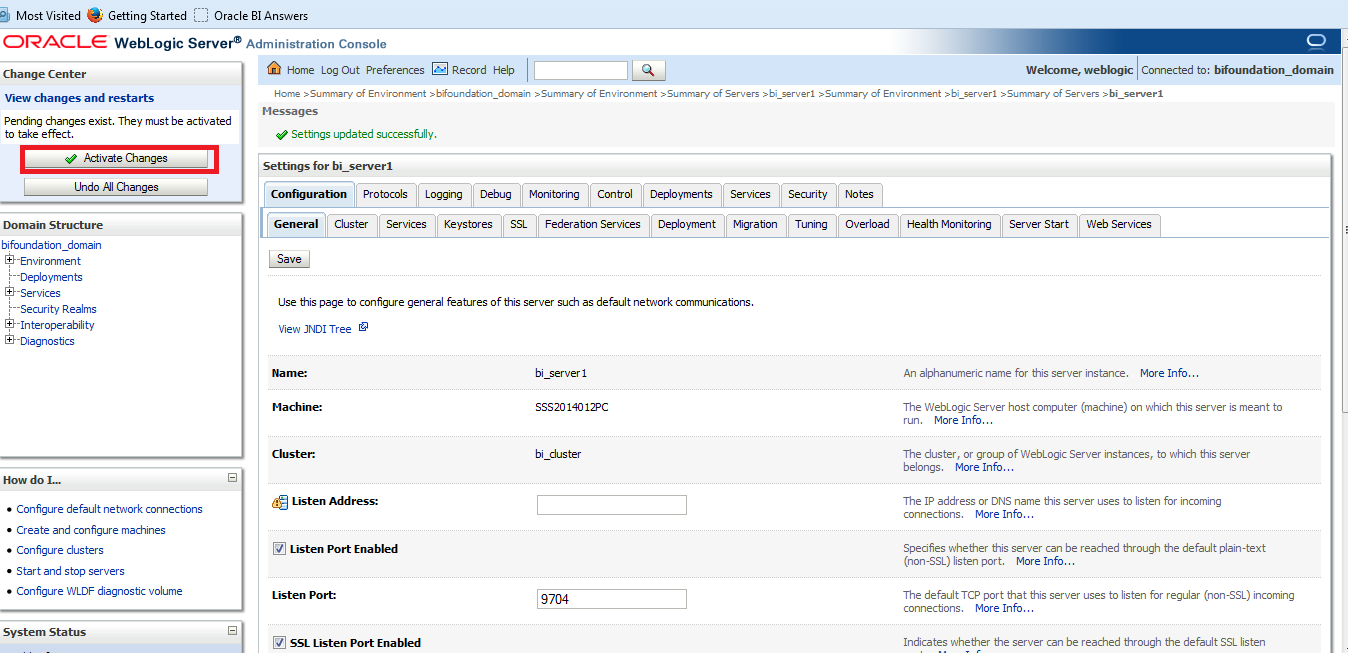Image resolution: width=1348 pixels, height=653 pixels.
Task: Open Configure default network connections link
Action: (x=109, y=509)
